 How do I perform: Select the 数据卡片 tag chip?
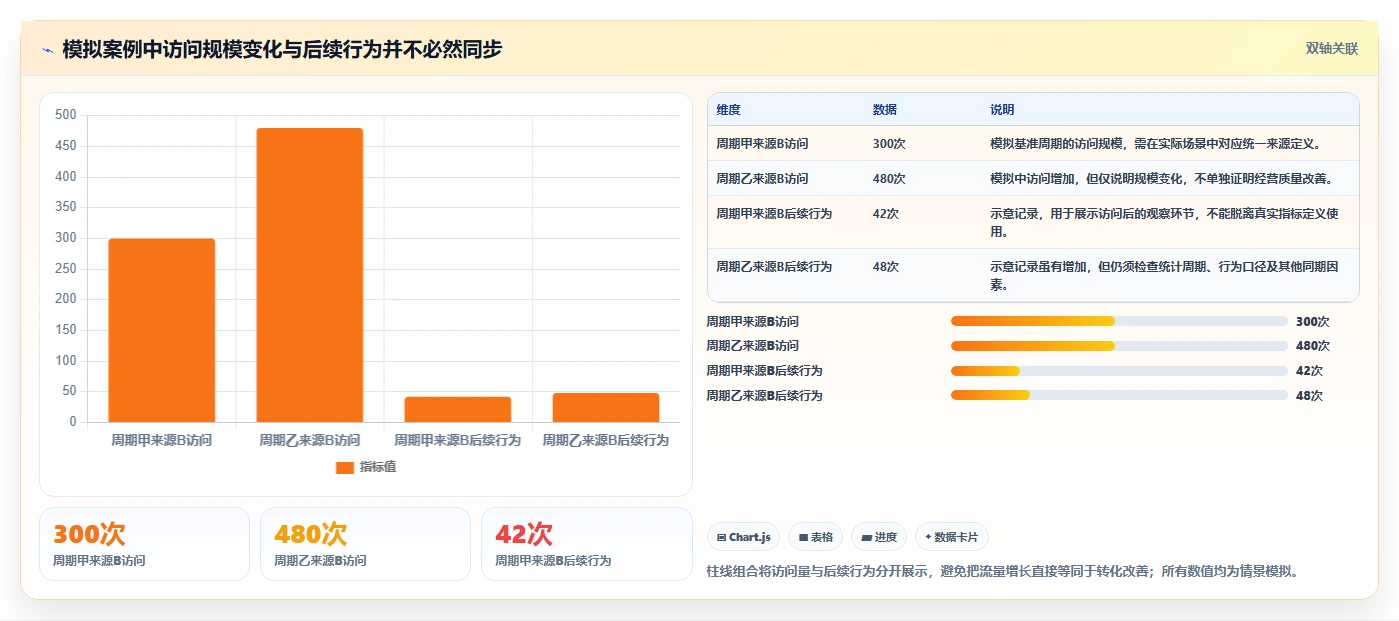click(x=952, y=537)
